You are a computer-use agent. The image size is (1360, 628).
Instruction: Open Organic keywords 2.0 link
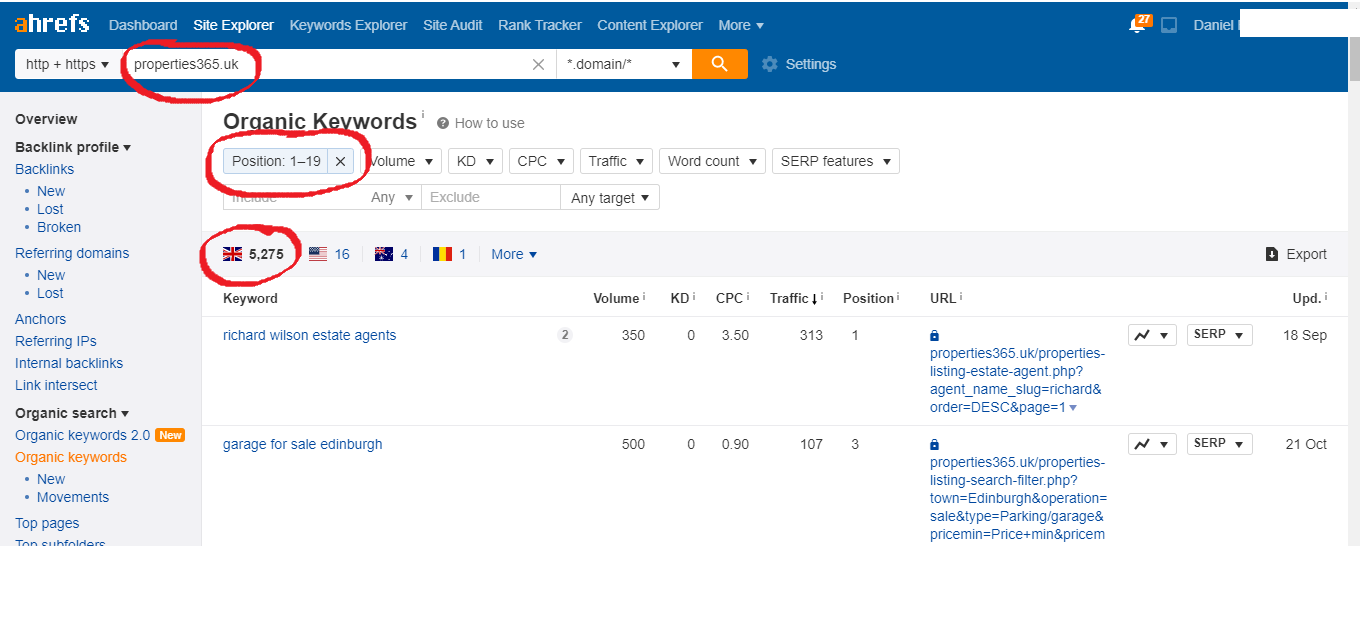(82, 435)
